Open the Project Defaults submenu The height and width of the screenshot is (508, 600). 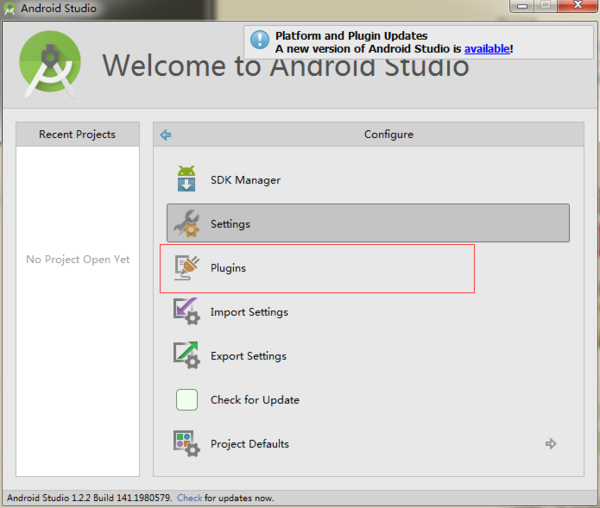point(368,444)
